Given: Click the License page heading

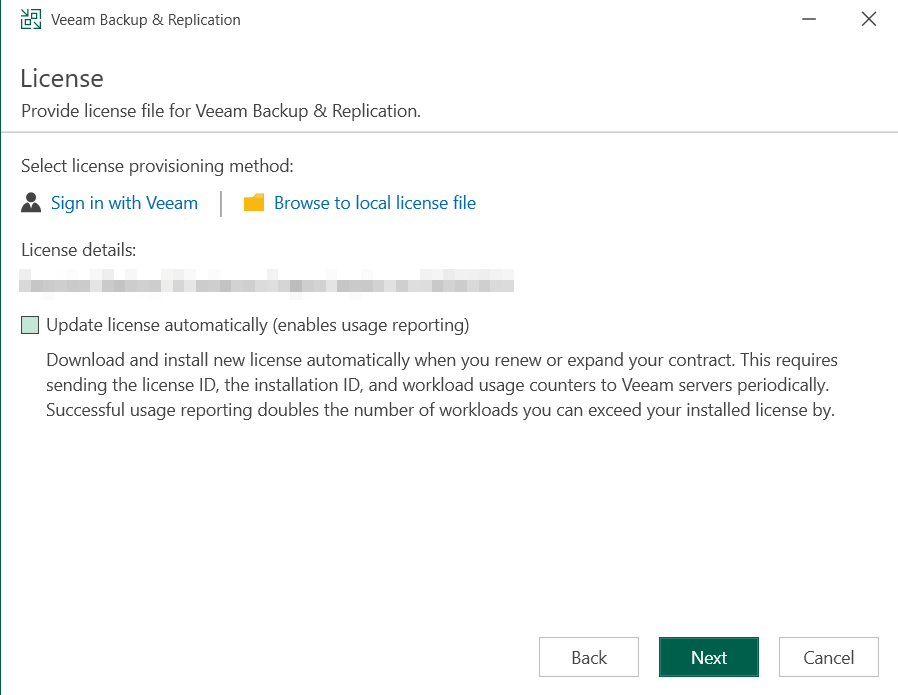Looking at the screenshot, I should pos(62,78).
